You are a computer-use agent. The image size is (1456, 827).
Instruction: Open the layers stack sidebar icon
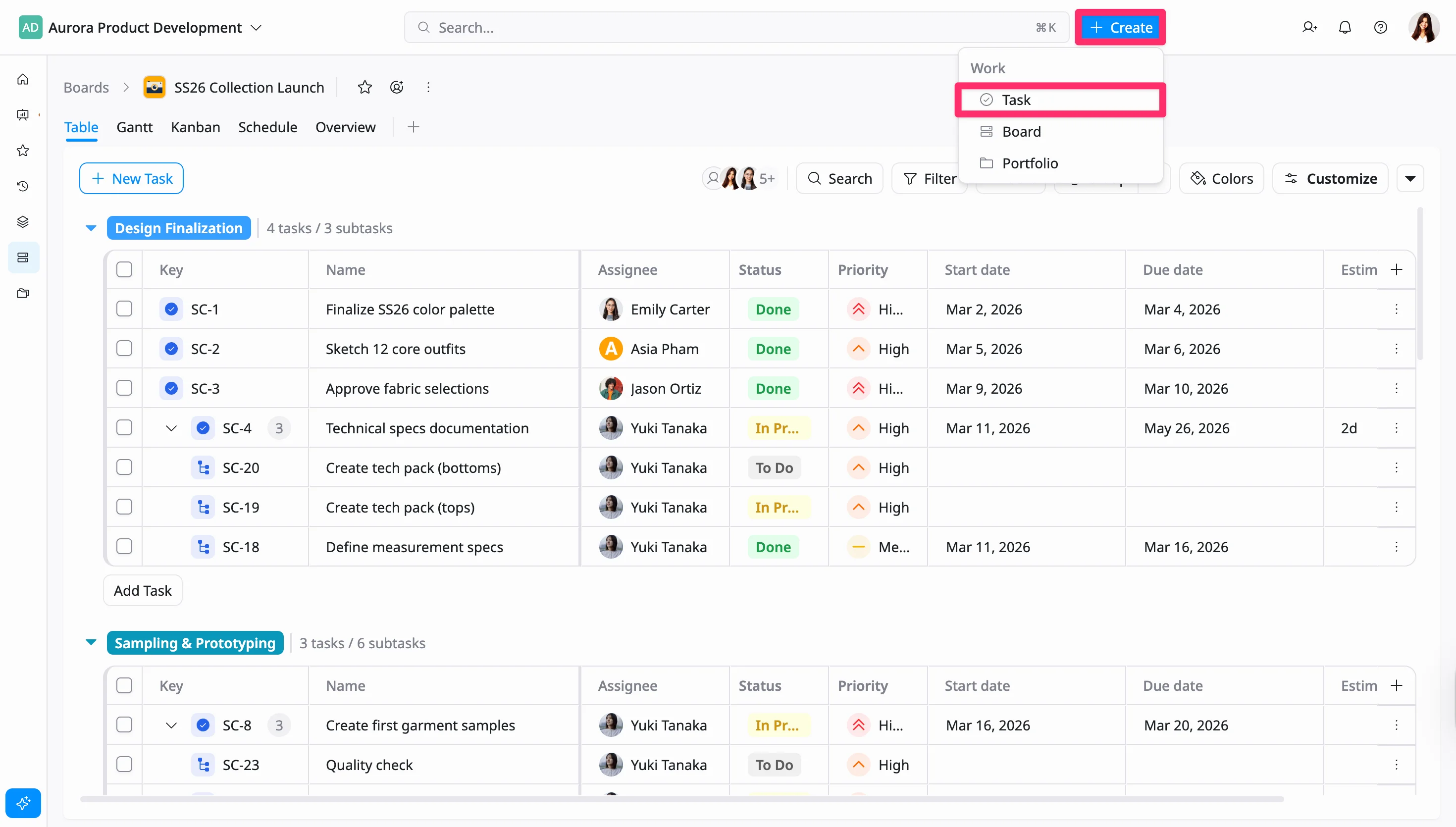(x=23, y=221)
